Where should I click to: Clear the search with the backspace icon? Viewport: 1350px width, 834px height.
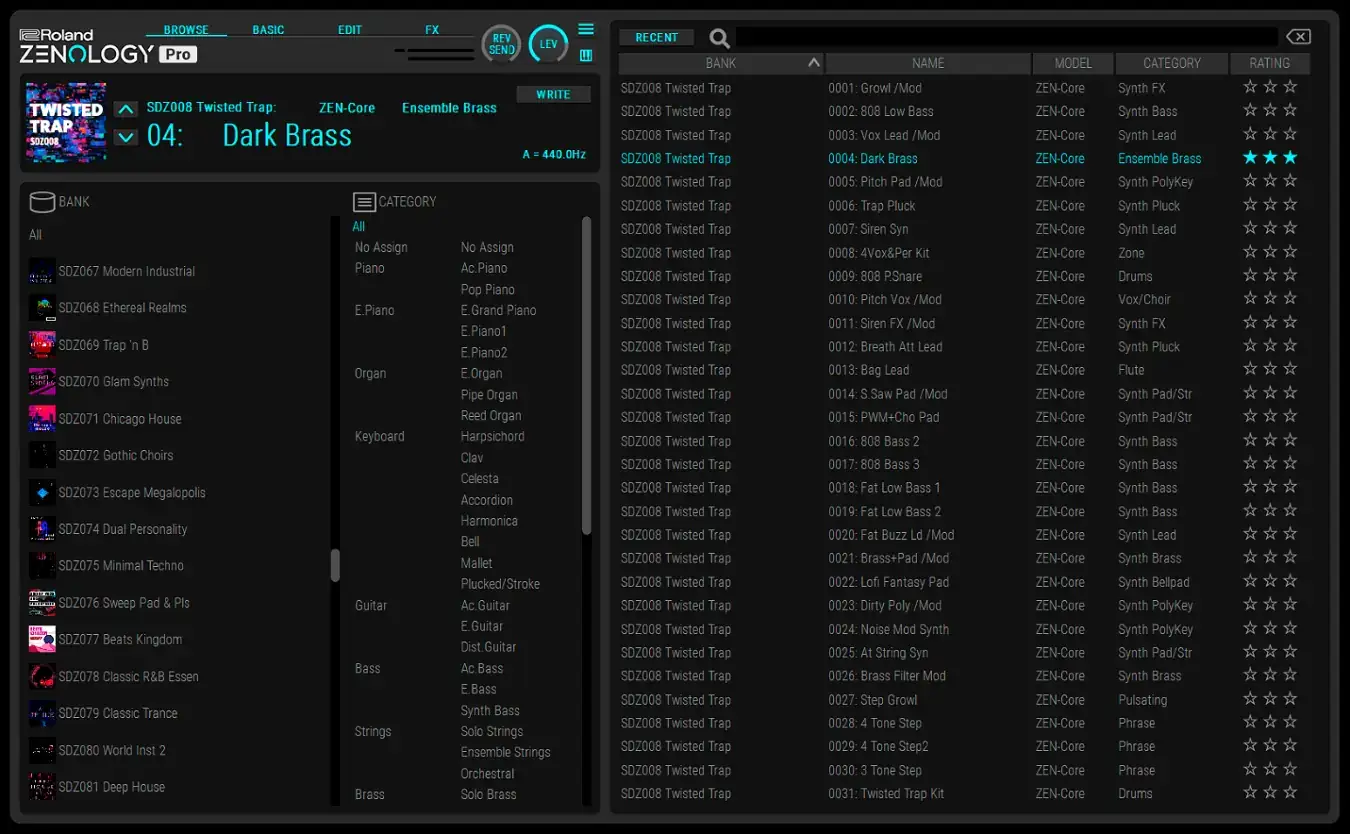(1298, 37)
